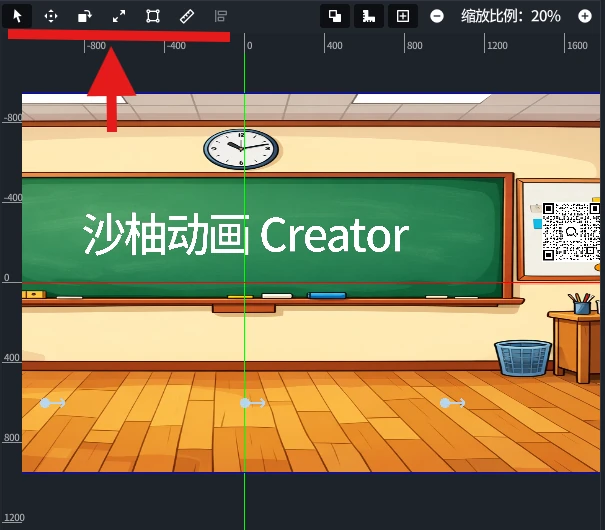
Task: Select the 沙柚动画 Creator text on blackboard
Action: (246, 234)
